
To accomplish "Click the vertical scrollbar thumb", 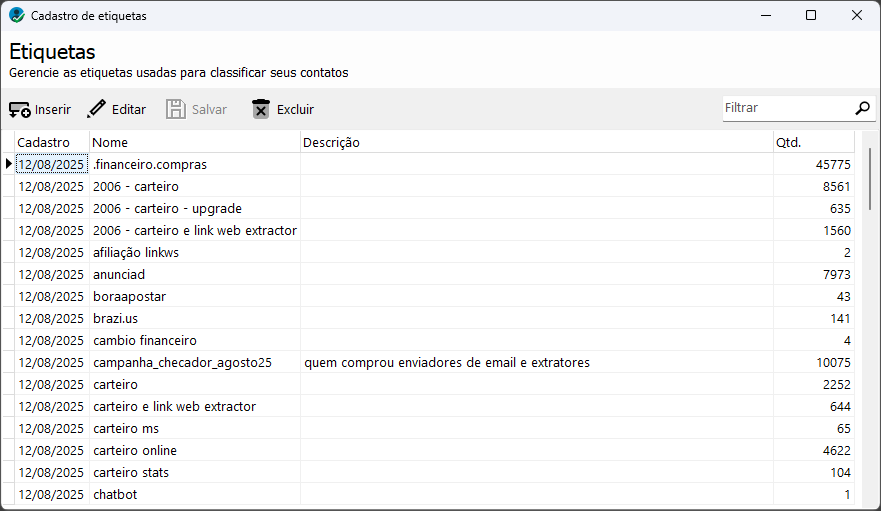I will point(870,179).
